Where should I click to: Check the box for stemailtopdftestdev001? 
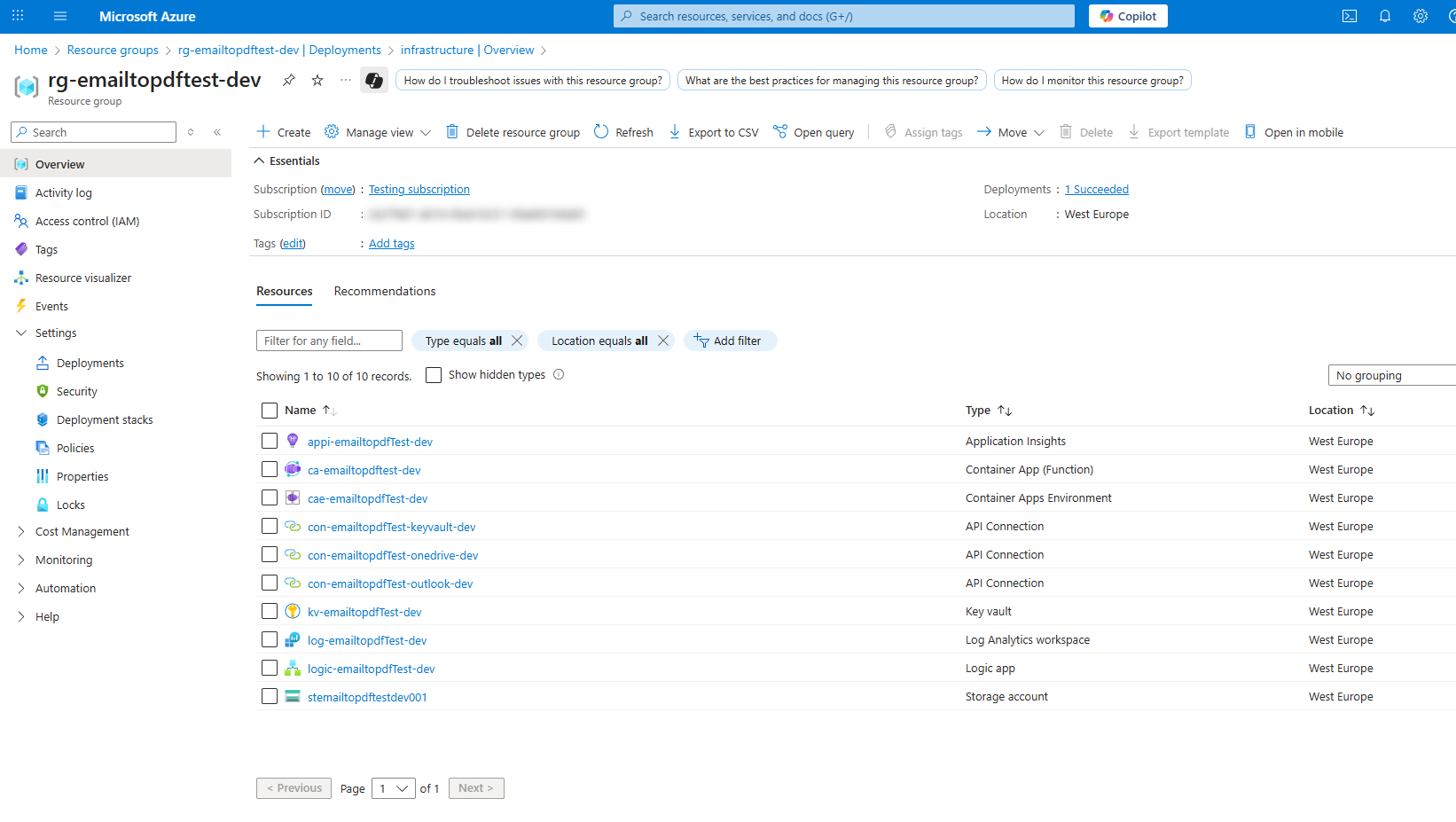click(270, 696)
